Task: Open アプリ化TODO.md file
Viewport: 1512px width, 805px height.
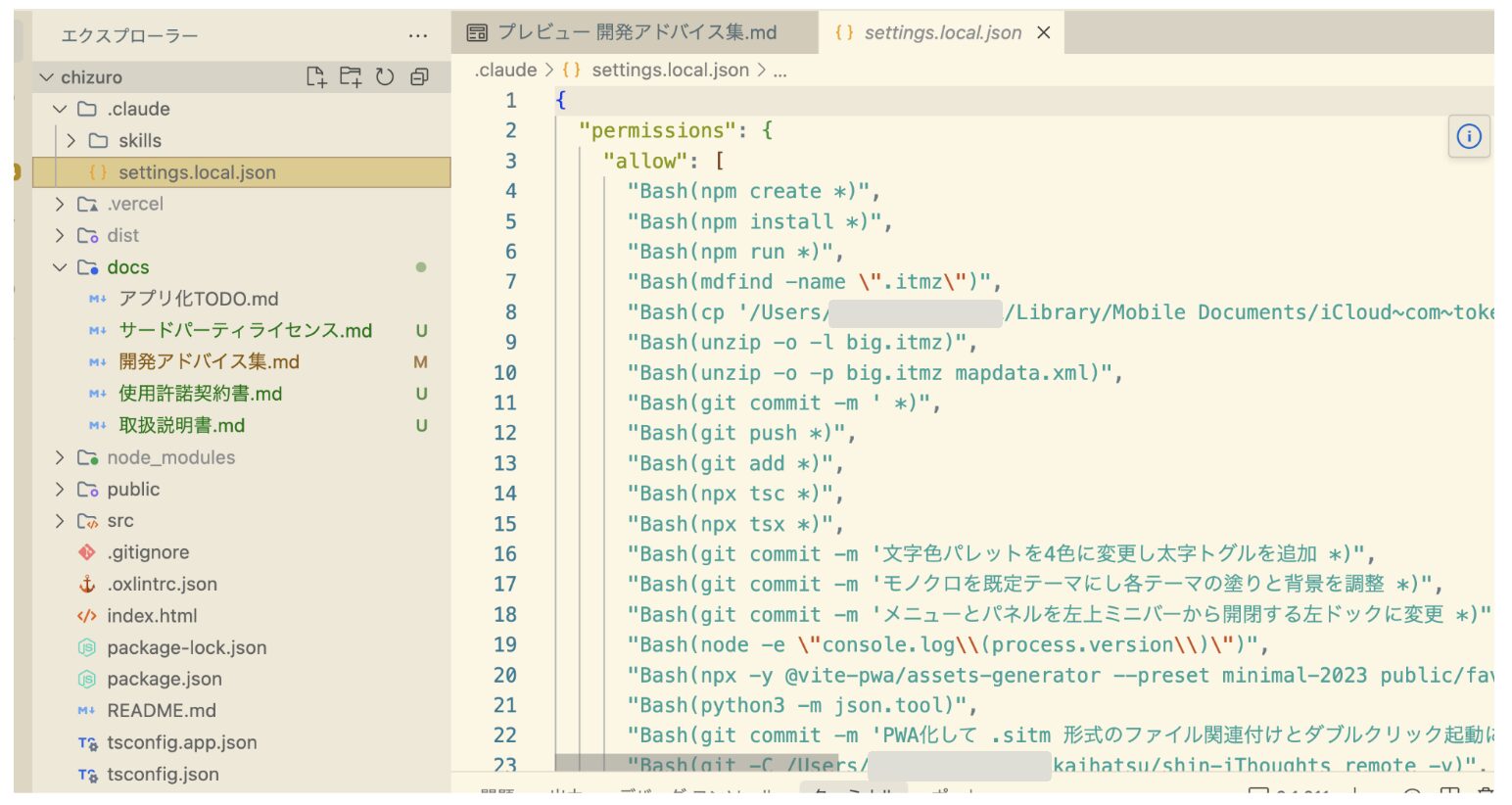Action: [242, 299]
